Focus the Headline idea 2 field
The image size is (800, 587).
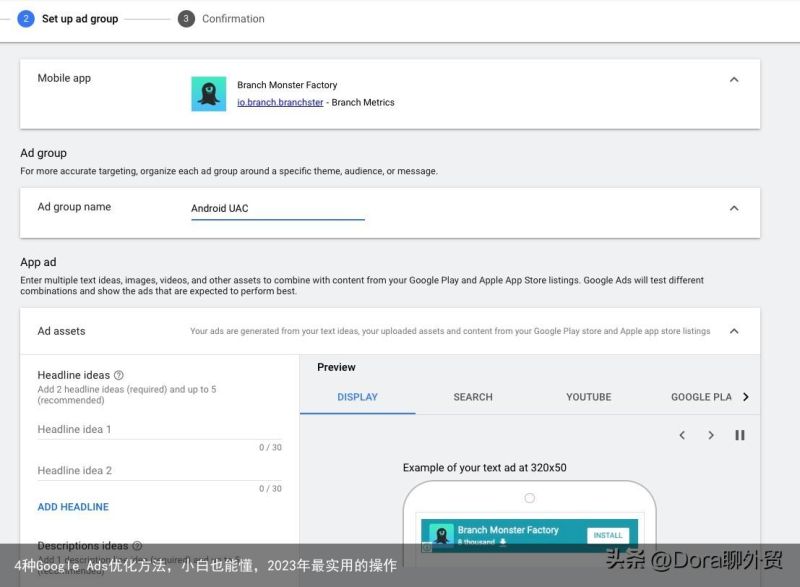tap(160, 471)
